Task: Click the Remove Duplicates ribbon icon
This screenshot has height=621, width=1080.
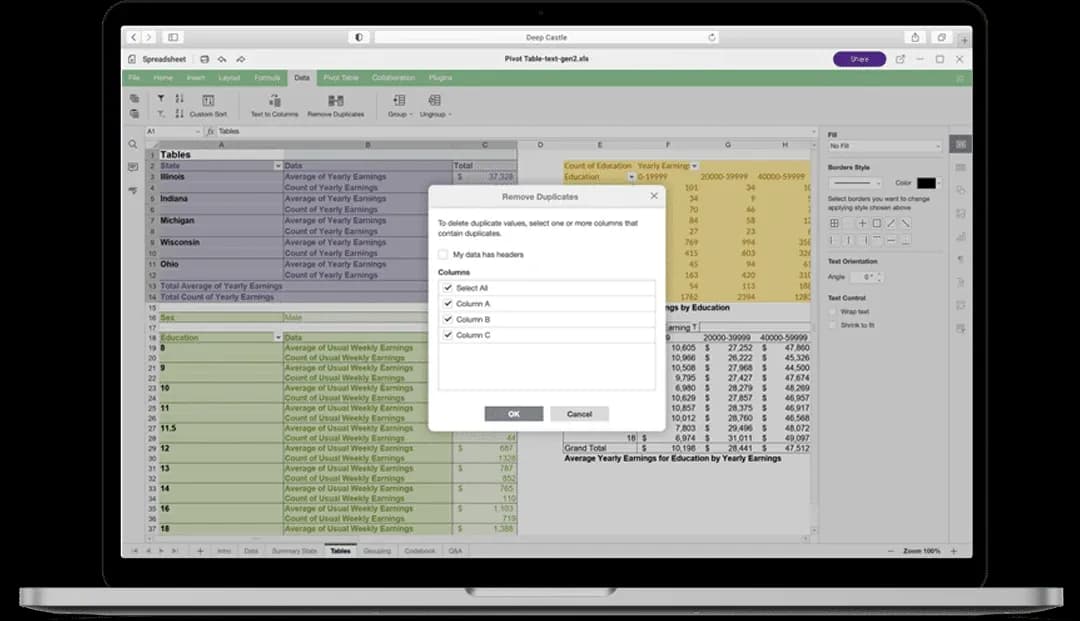Action: point(335,101)
